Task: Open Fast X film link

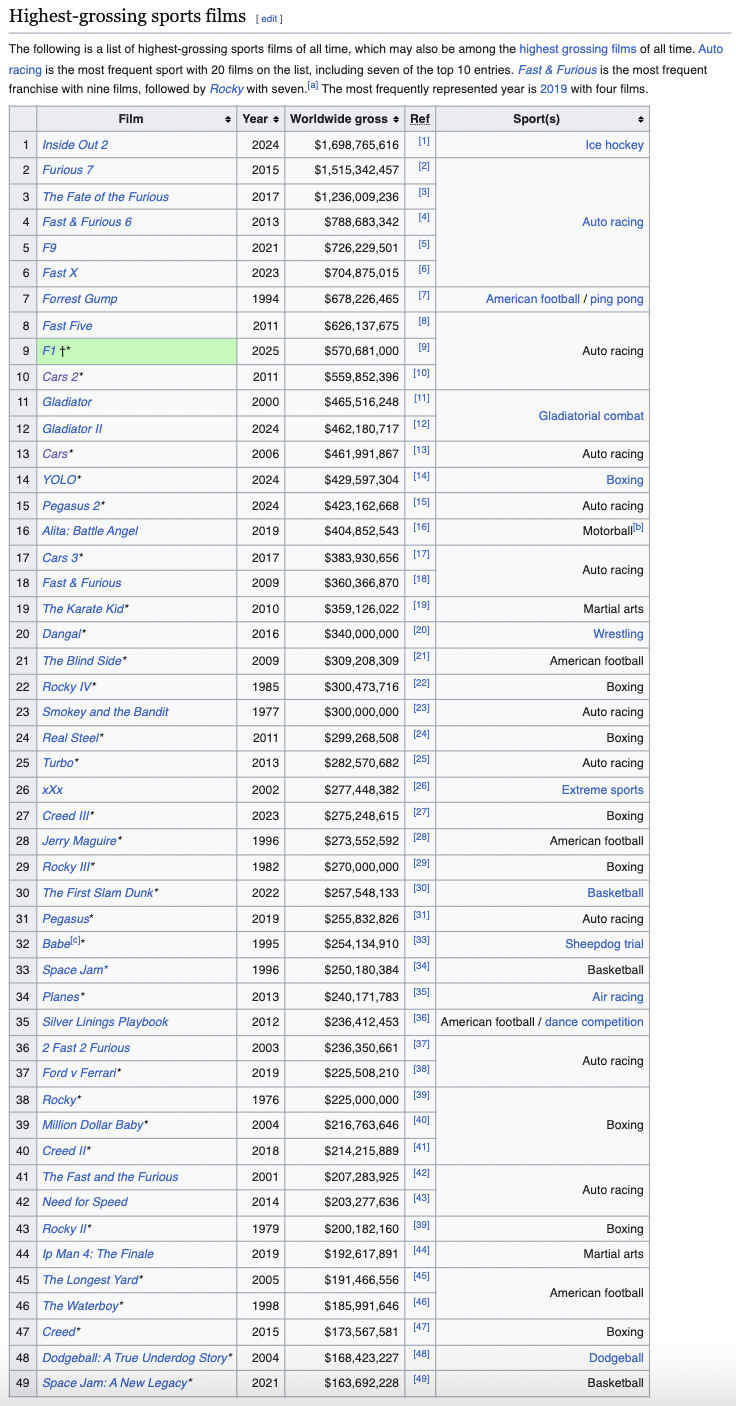Action: point(60,272)
